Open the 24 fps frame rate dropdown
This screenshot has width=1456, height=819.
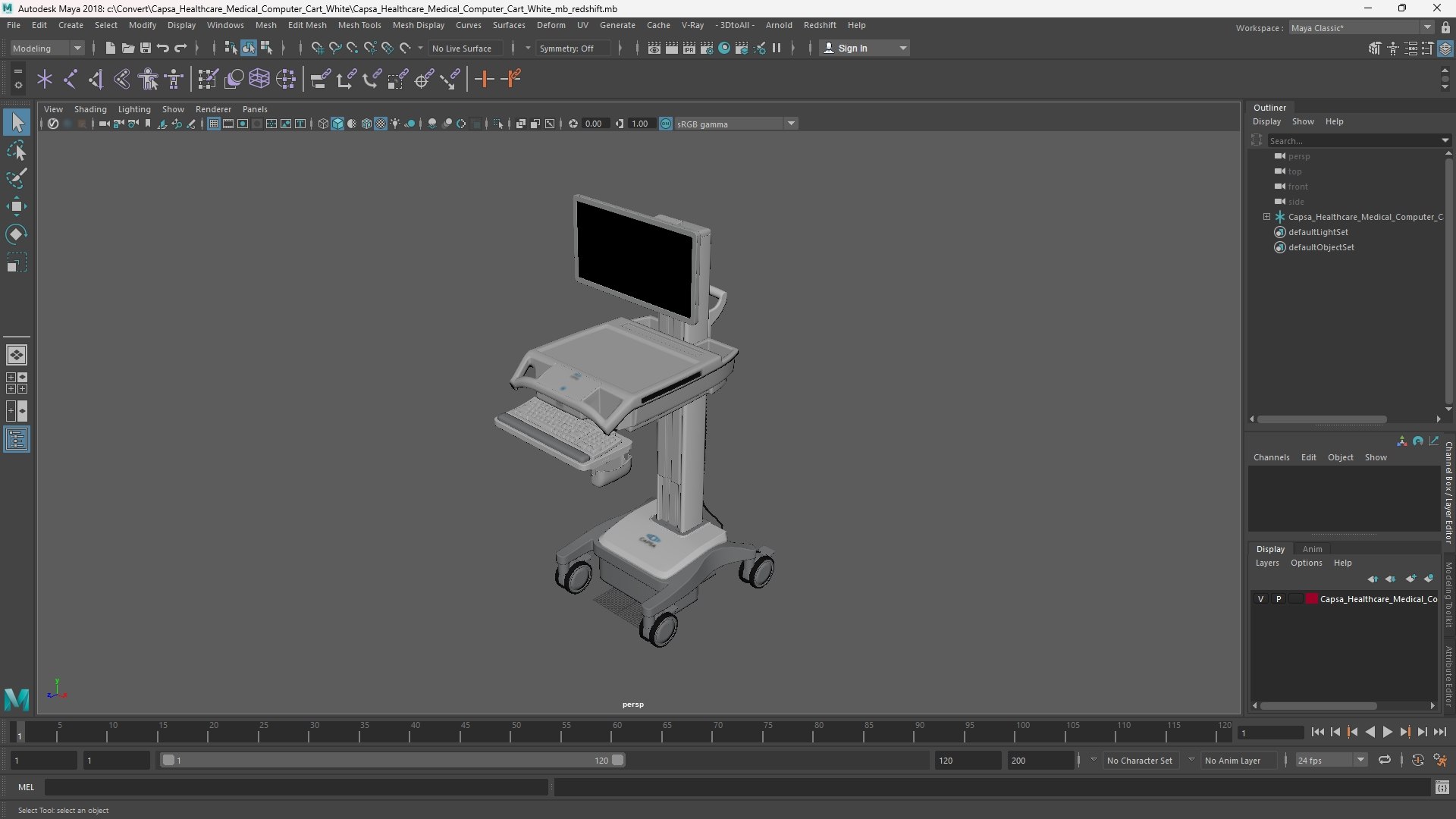(1331, 760)
